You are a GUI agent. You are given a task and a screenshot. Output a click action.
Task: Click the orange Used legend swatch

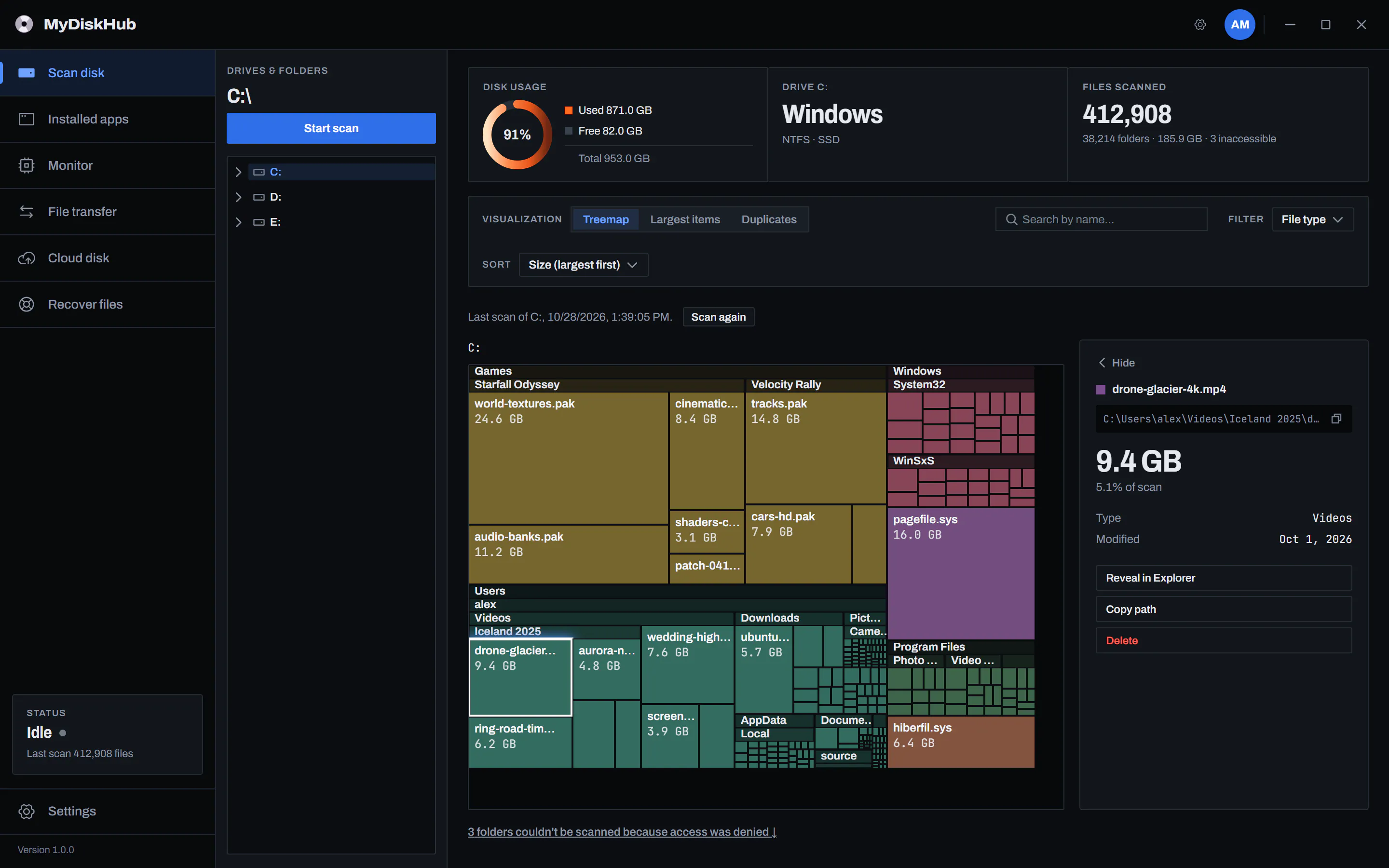(568, 110)
